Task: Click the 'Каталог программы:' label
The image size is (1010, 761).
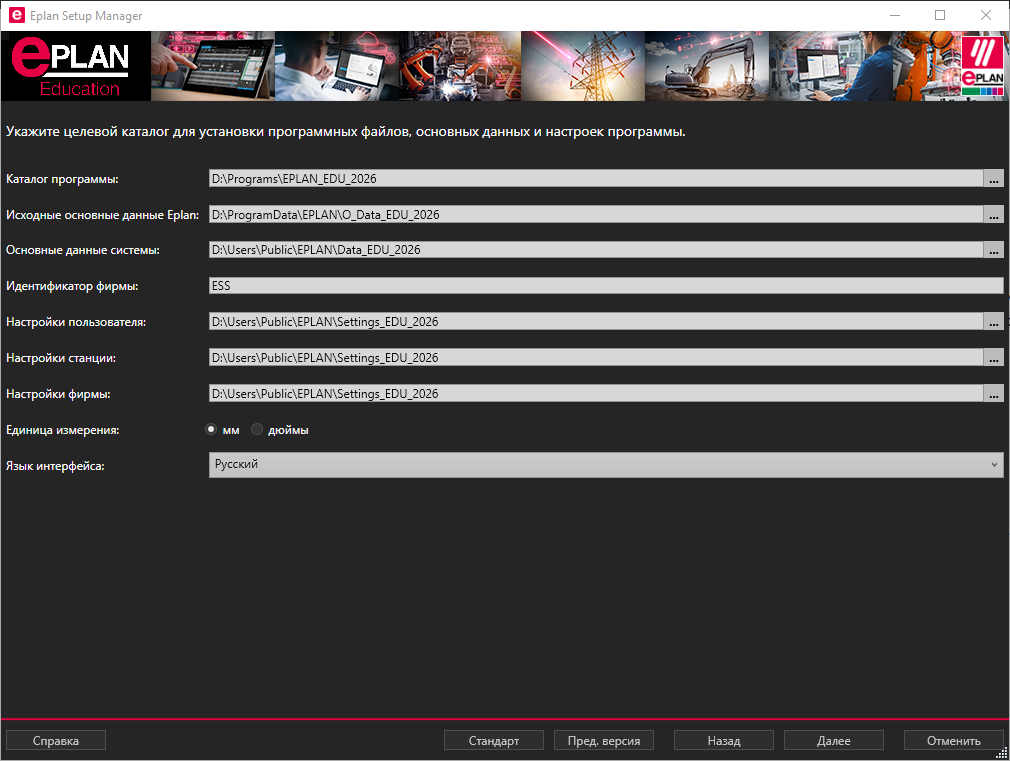Action: [x=62, y=179]
